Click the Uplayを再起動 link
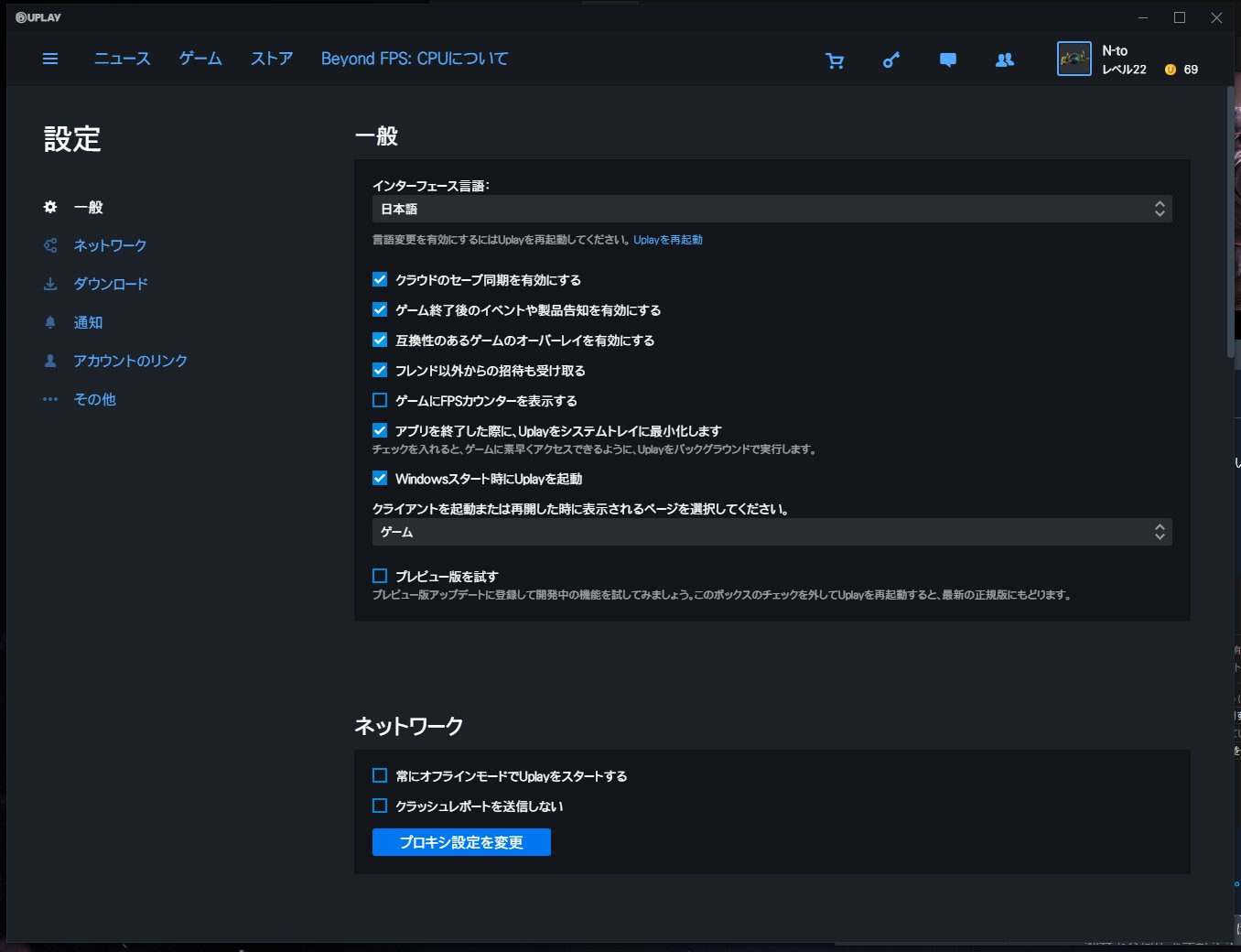This screenshot has height=952, width=1241. tap(668, 240)
